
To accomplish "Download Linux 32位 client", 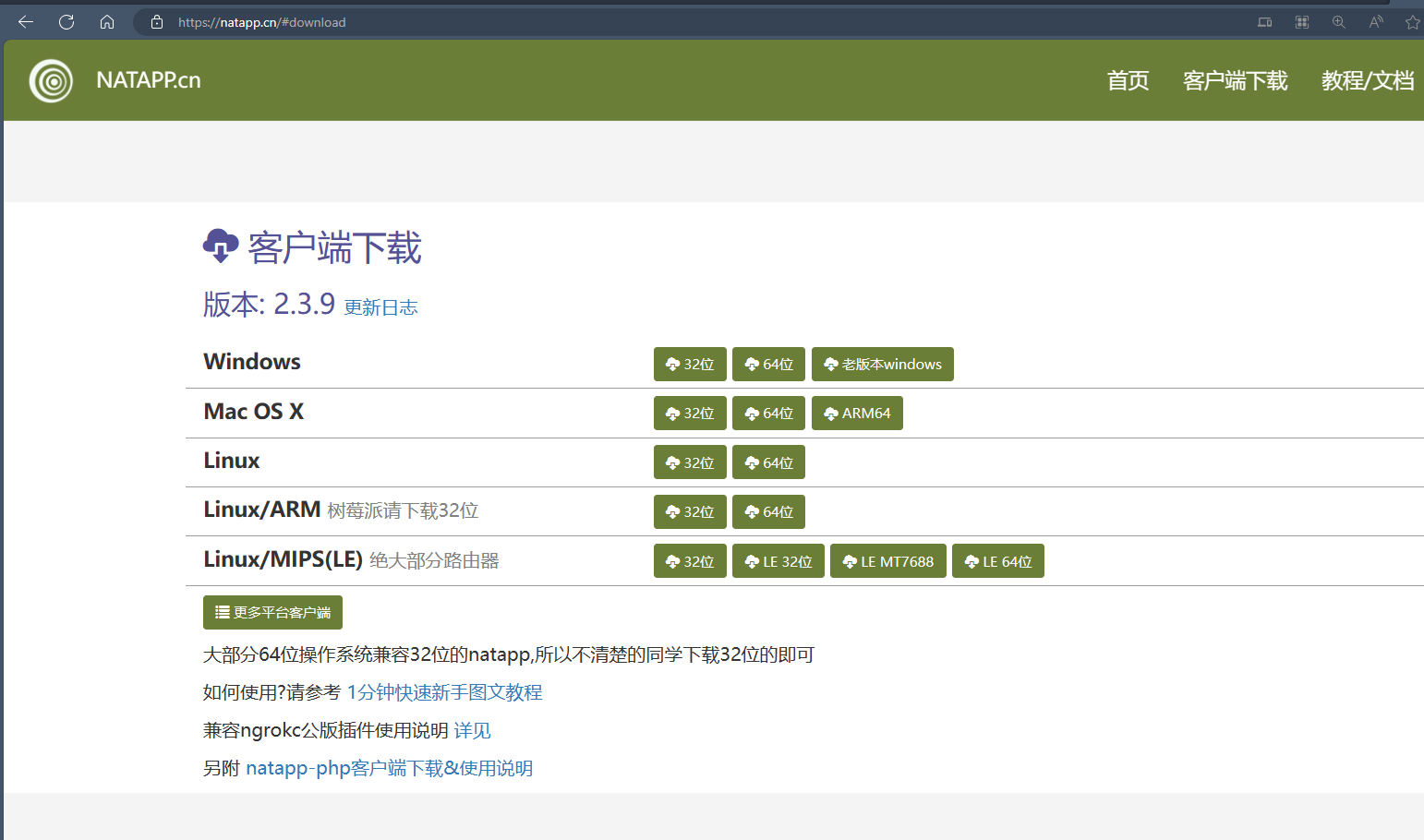I will [x=690, y=462].
